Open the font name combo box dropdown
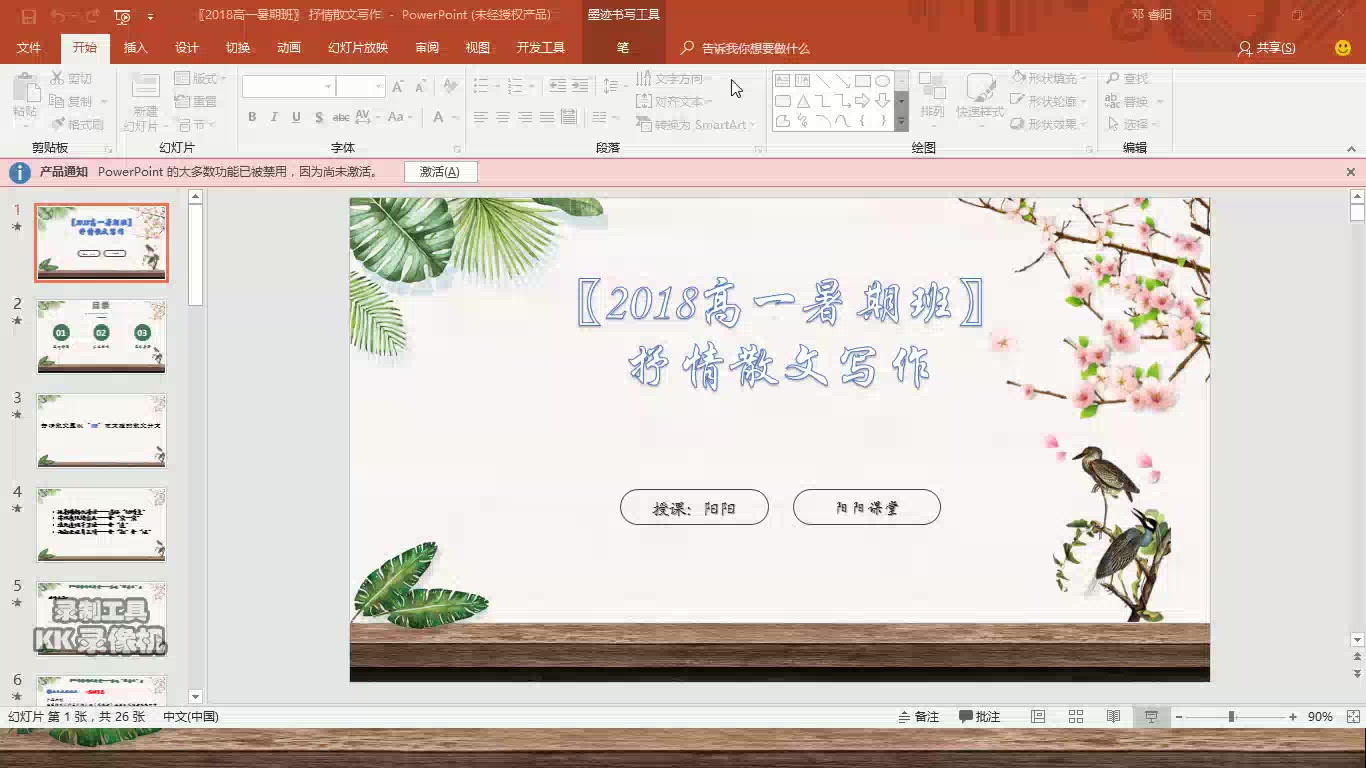The height and width of the screenshot is (768, 1366). tap(327, 87)
